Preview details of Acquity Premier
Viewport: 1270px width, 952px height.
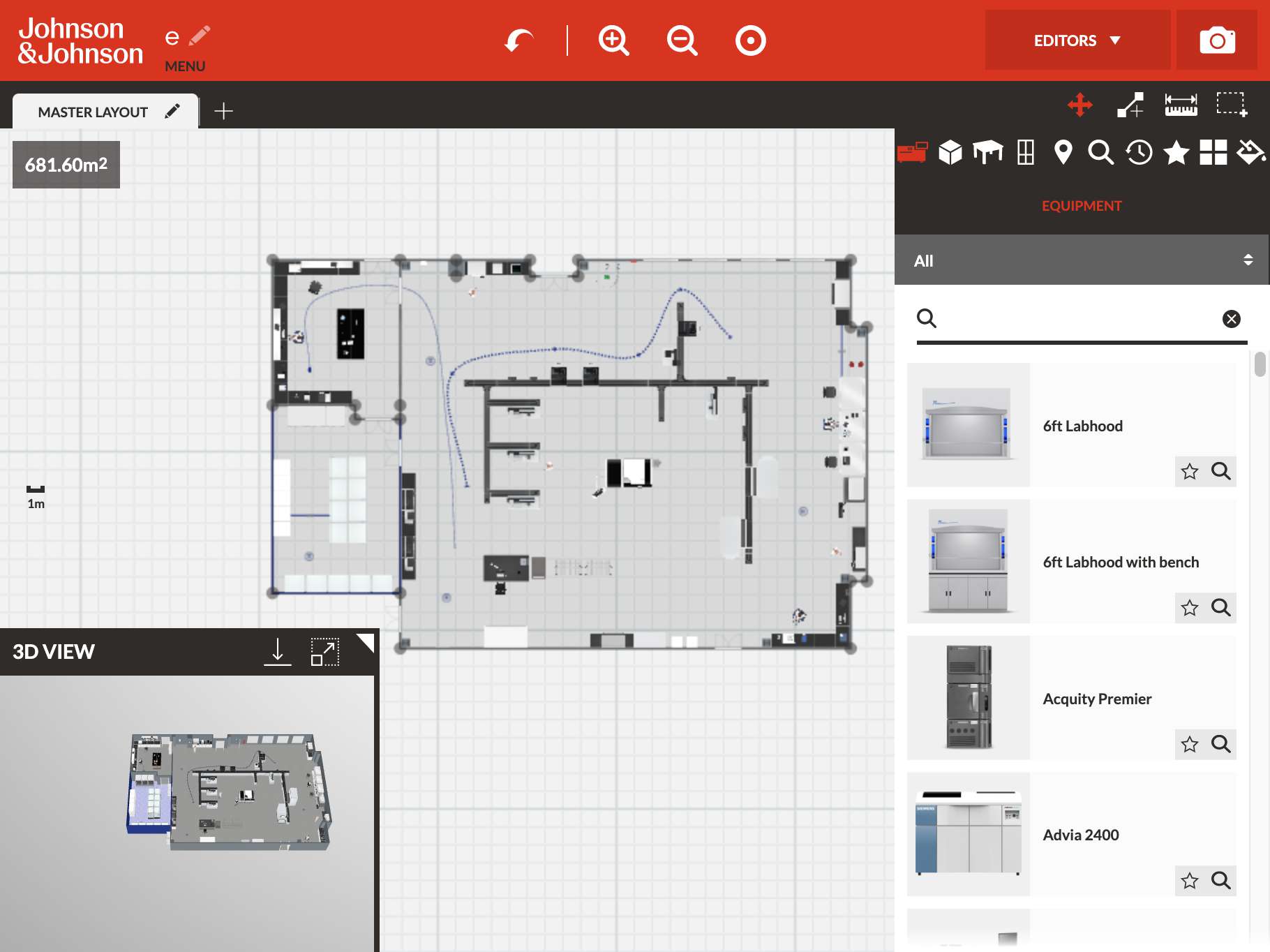click(x=1221, y=745)
